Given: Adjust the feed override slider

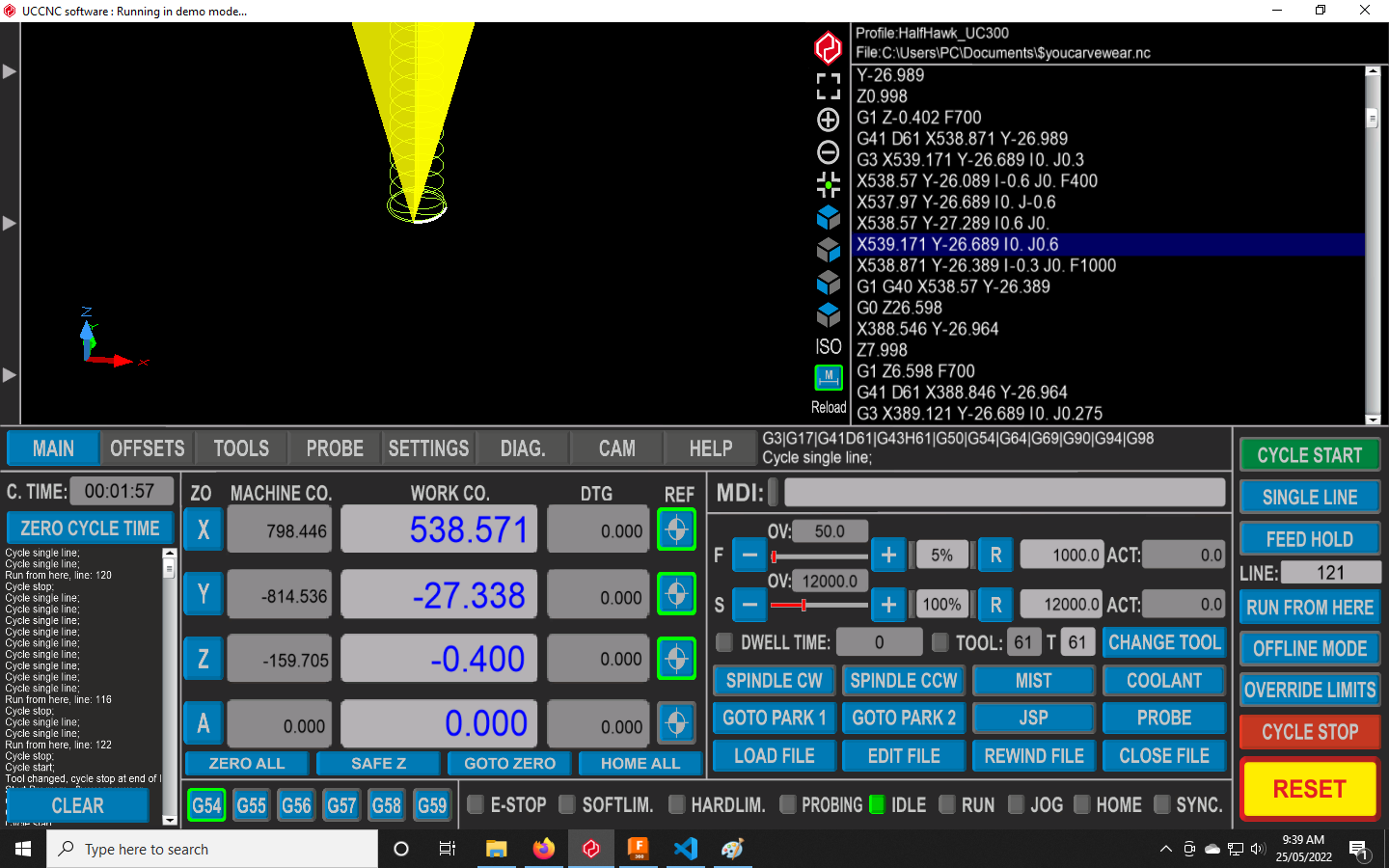Looking at the screenshot, I should point(819,556).
